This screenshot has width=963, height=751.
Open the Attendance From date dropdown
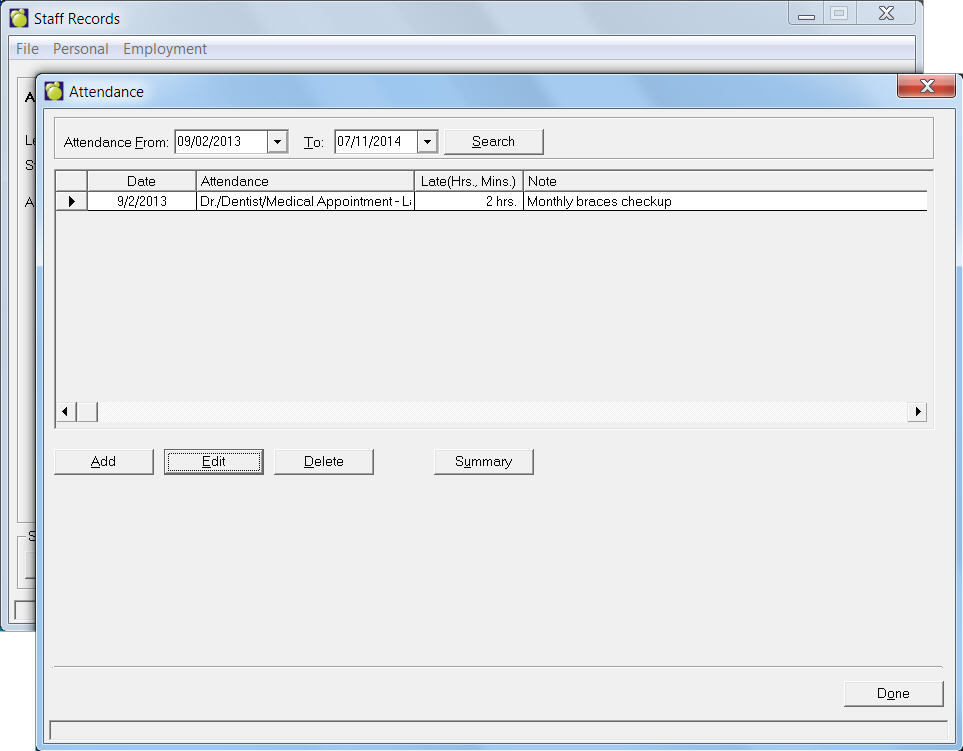click(278, 142)
